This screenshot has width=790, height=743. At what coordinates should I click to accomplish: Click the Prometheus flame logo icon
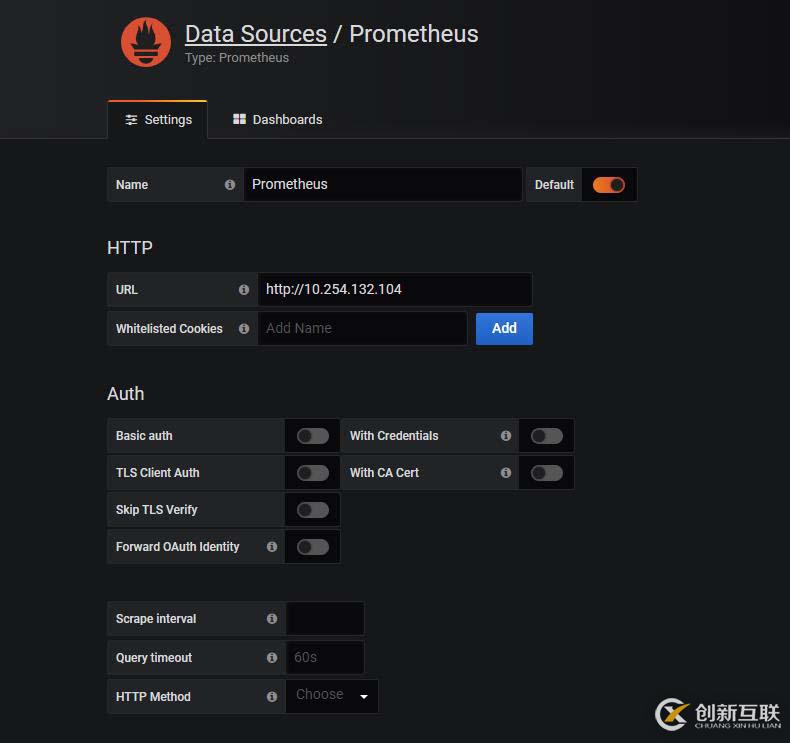tap(146, 42)
